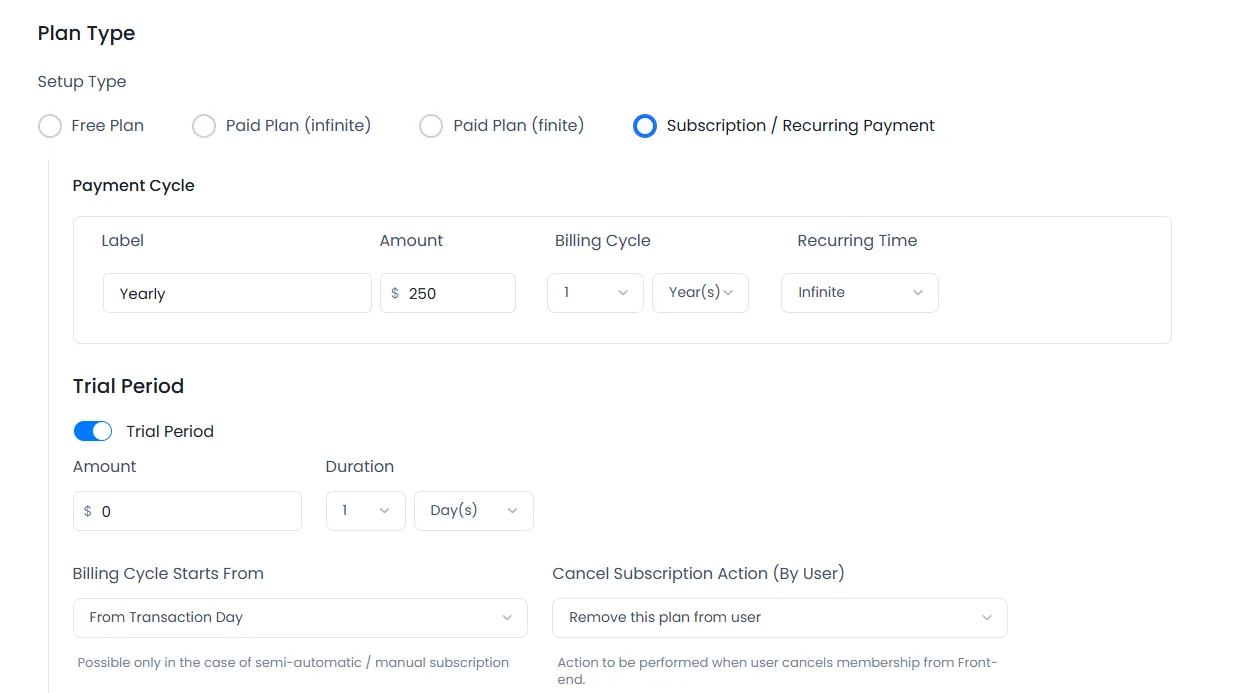This screenshot has width=1249, height=693.
Task: Open the Recurring Time dropdown showing Infinite
Action: [859, 292]
